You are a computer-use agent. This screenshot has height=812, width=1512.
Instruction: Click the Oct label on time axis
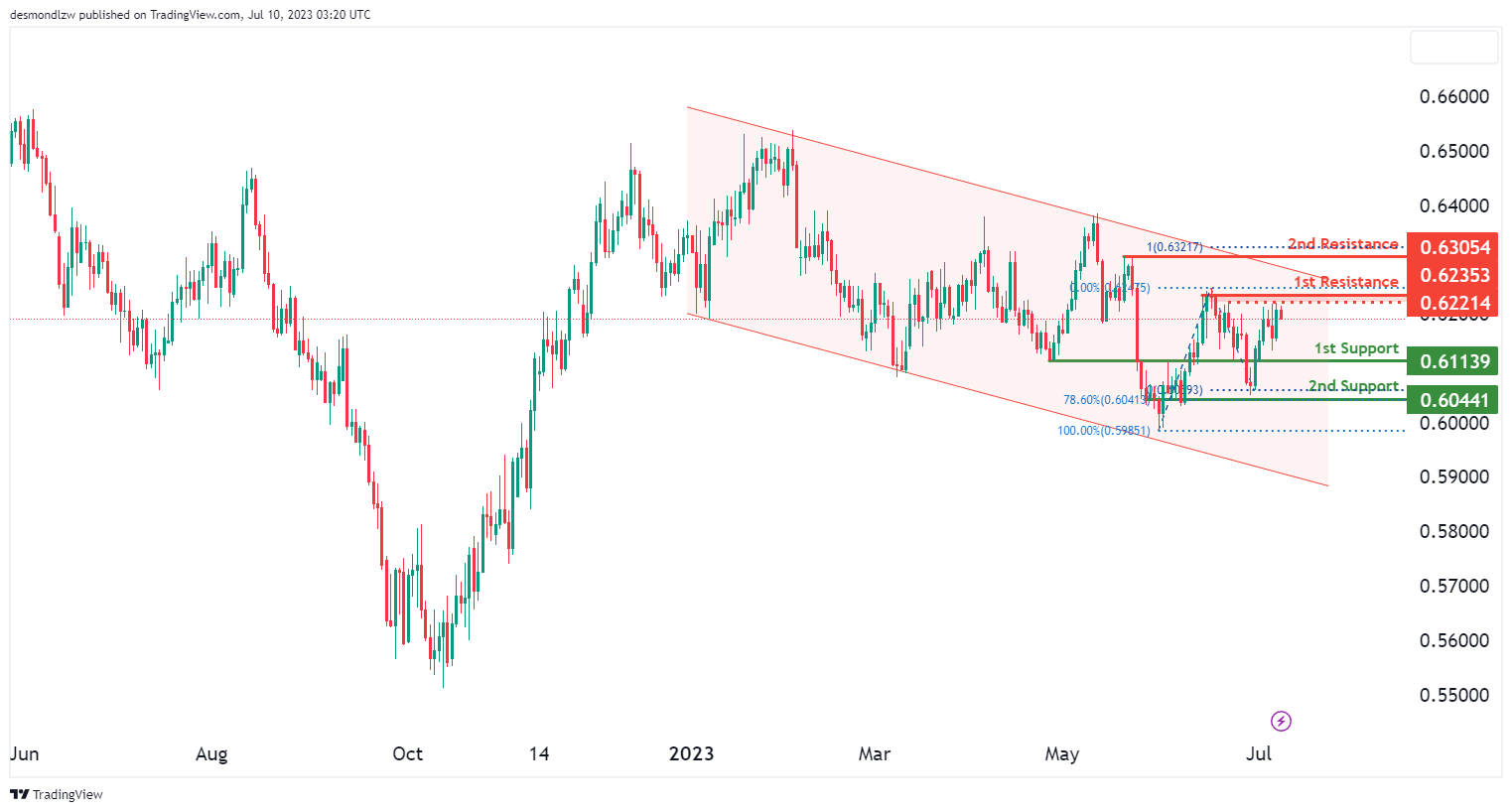pyautogui.click(x=407, y=753)
